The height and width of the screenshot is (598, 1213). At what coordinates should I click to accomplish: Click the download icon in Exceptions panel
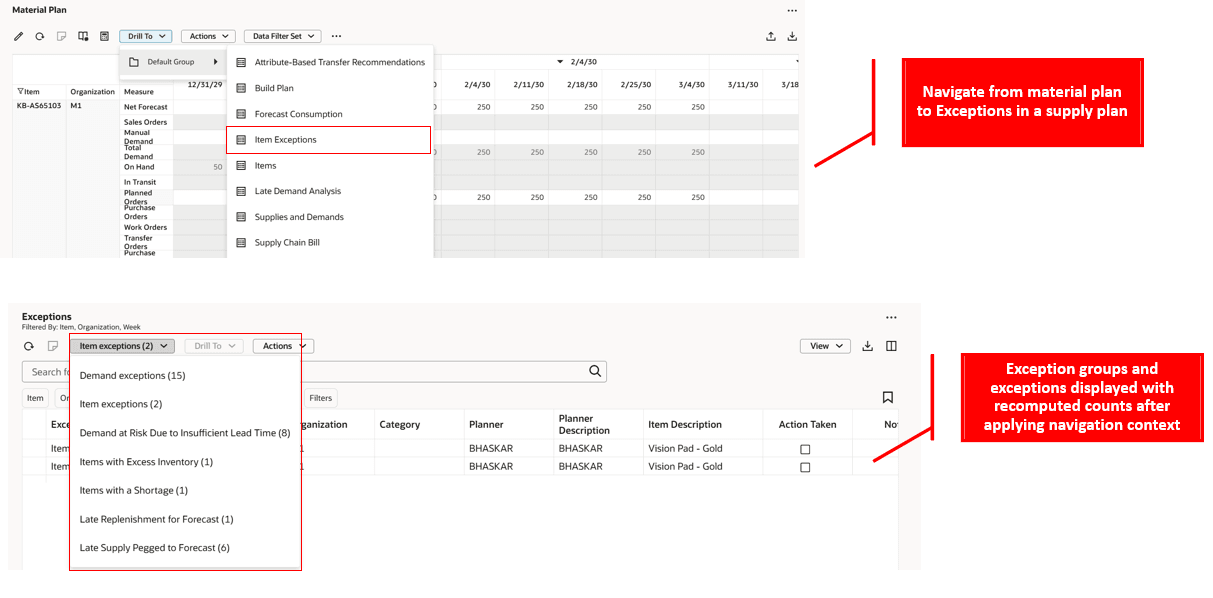coord(868,346)
